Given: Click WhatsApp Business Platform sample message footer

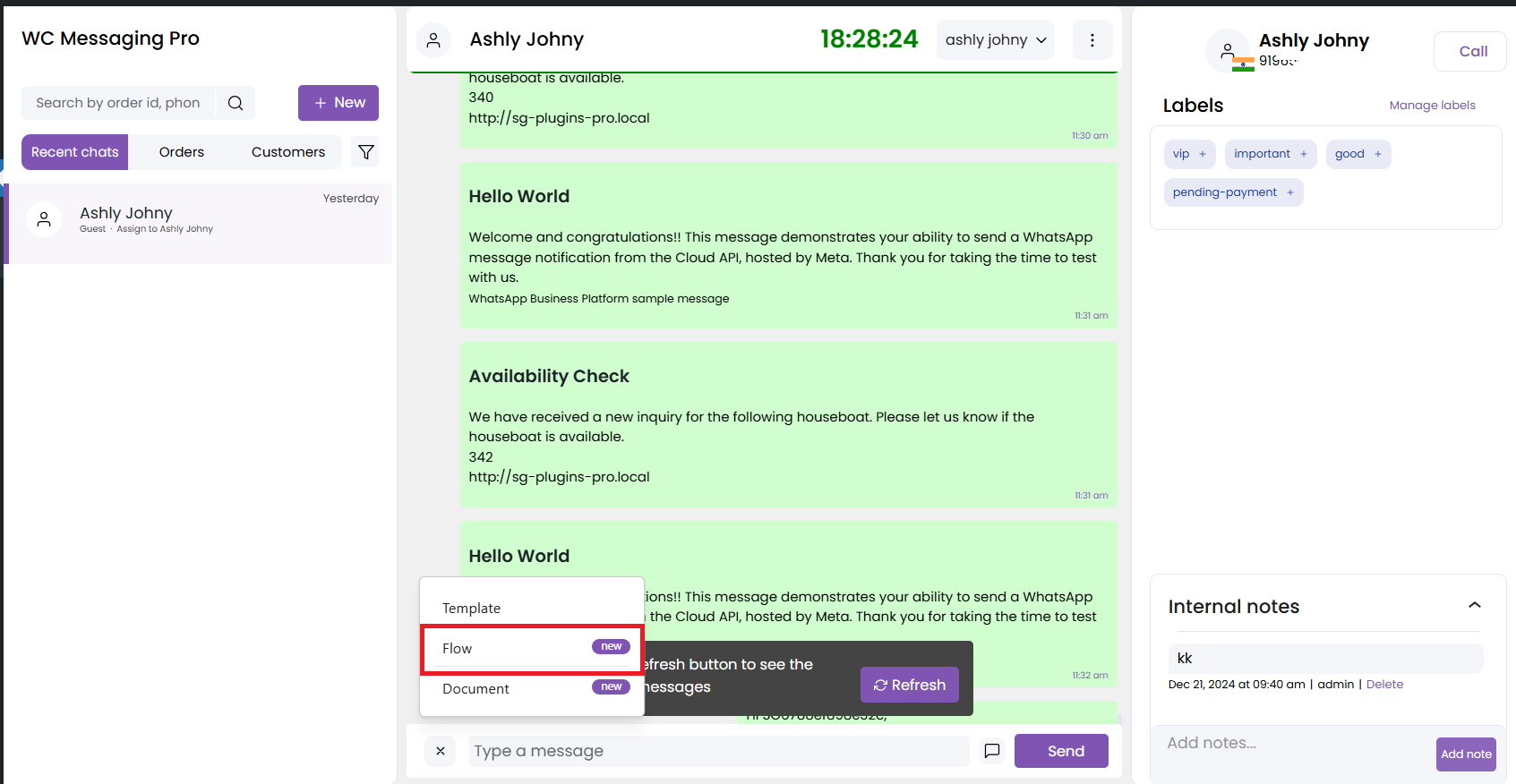Looking at the screenshot, I should [599, 299].
